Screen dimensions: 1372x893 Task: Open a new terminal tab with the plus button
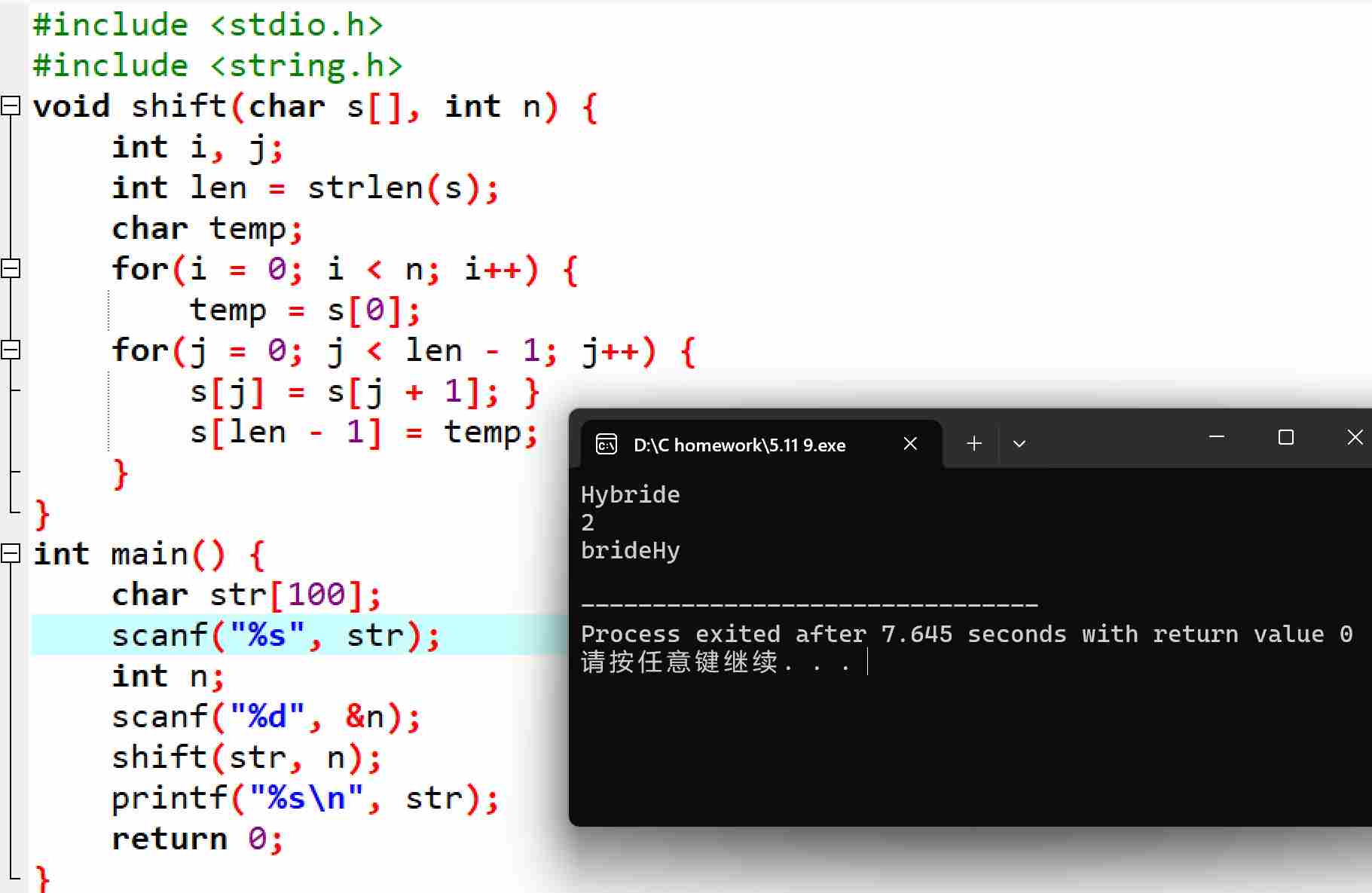point(974,444)
